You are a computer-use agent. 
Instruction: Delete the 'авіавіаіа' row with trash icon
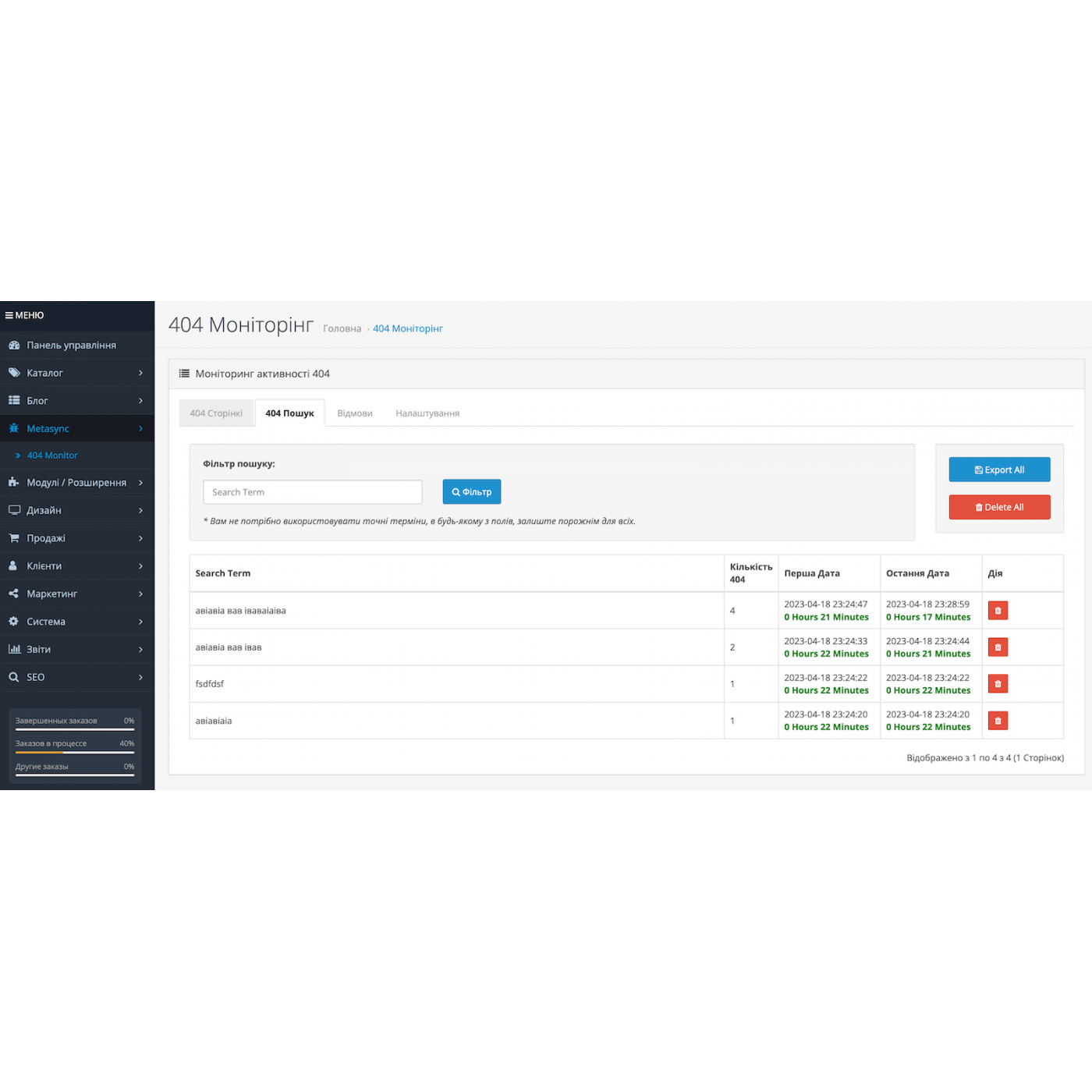(998, 721)
